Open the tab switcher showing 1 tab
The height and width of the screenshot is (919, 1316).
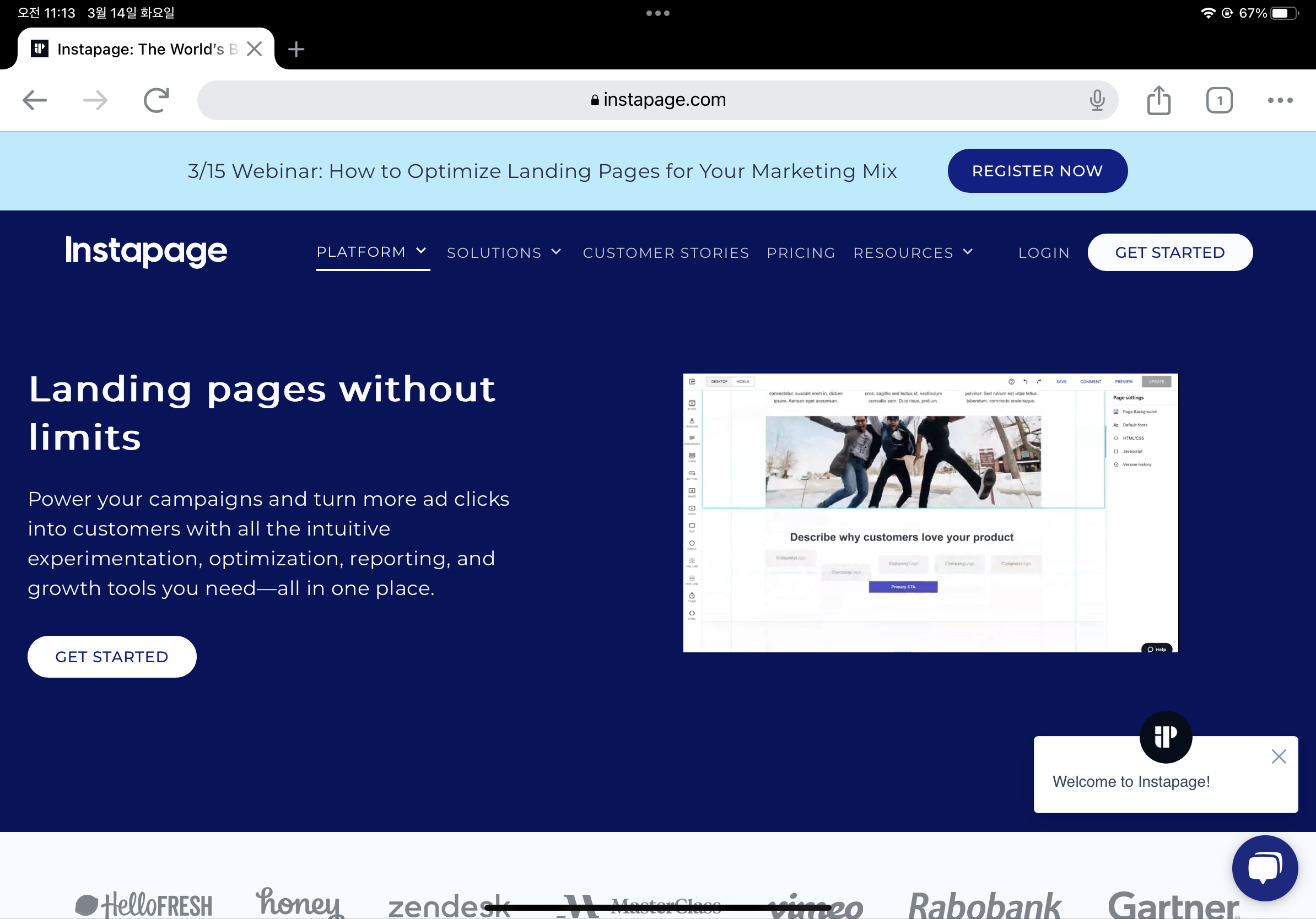point(1219,100)
